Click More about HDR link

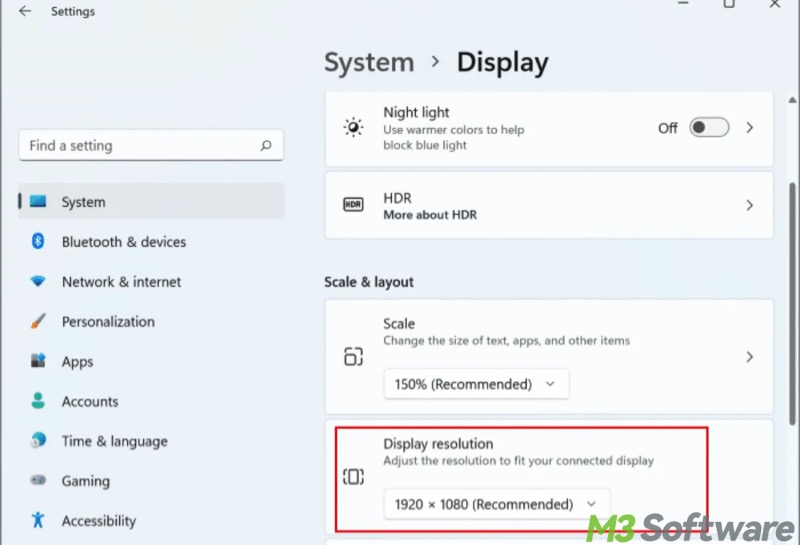[x=430, y=215]
